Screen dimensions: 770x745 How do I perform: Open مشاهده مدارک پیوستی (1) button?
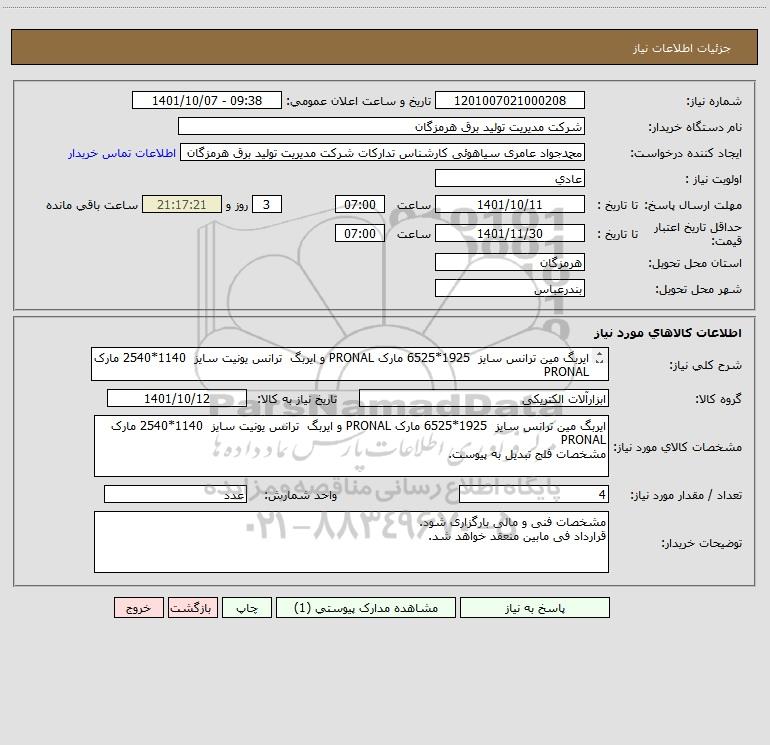click(366, 608)
